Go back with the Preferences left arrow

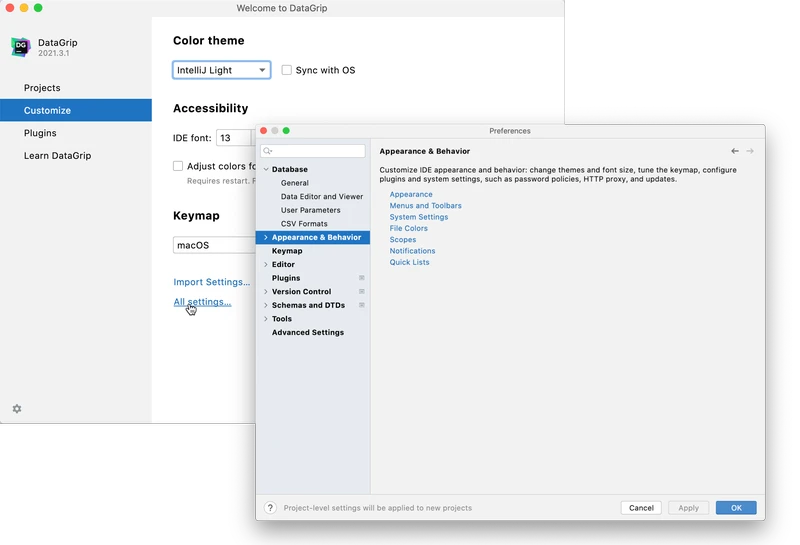[x=735, y=151]
